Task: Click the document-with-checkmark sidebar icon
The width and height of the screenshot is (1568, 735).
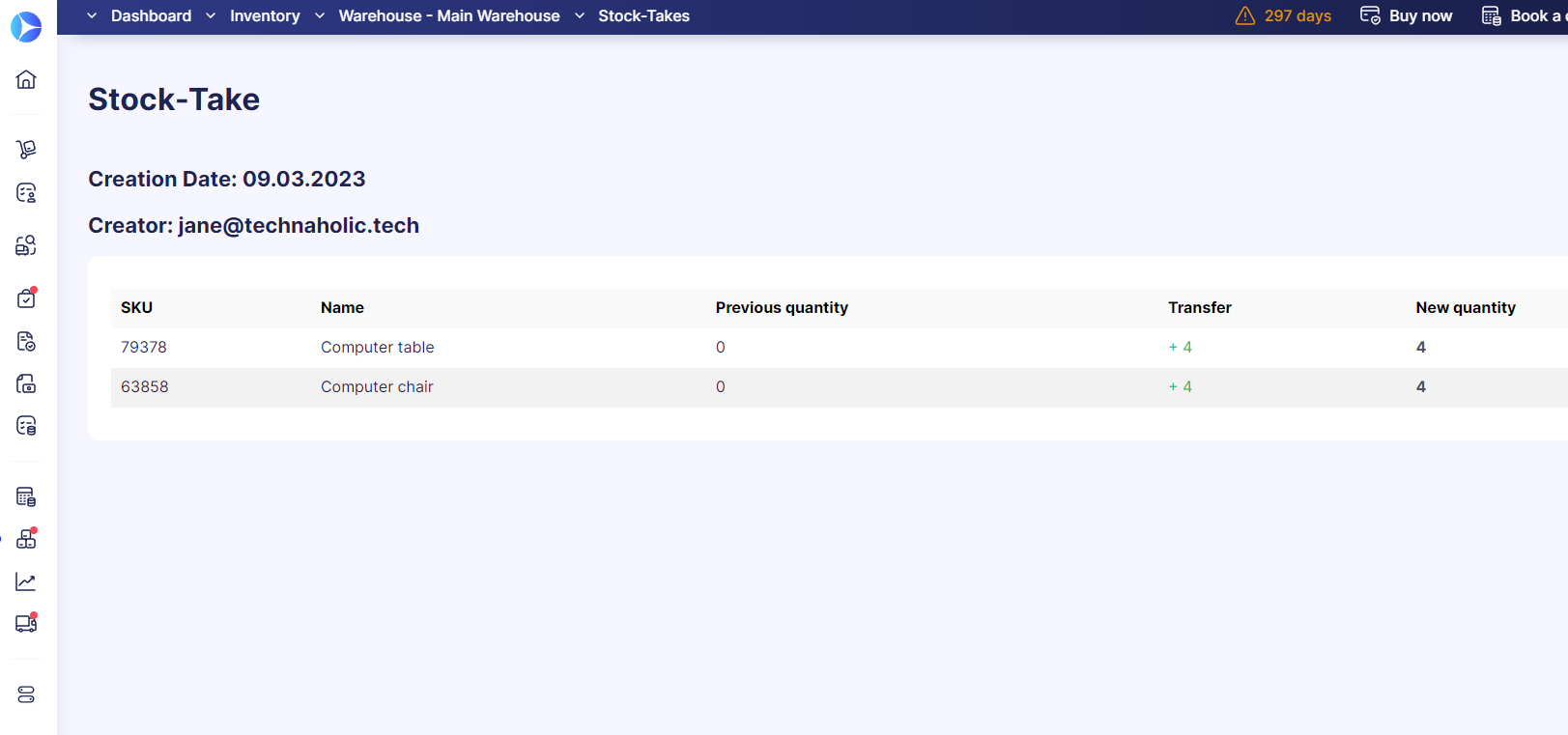Action: (26, 341)
